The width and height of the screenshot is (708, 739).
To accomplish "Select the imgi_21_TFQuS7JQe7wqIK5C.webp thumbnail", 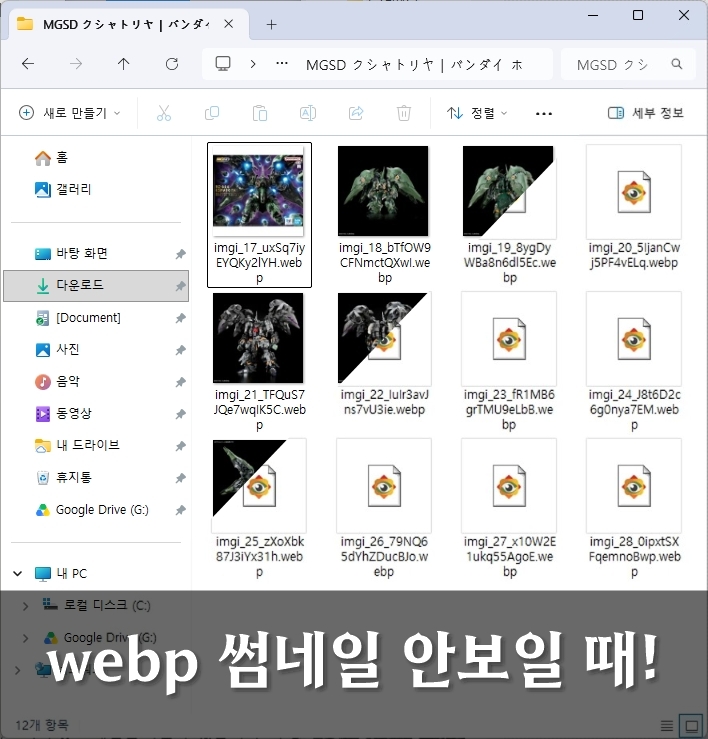I will [258, 338].
